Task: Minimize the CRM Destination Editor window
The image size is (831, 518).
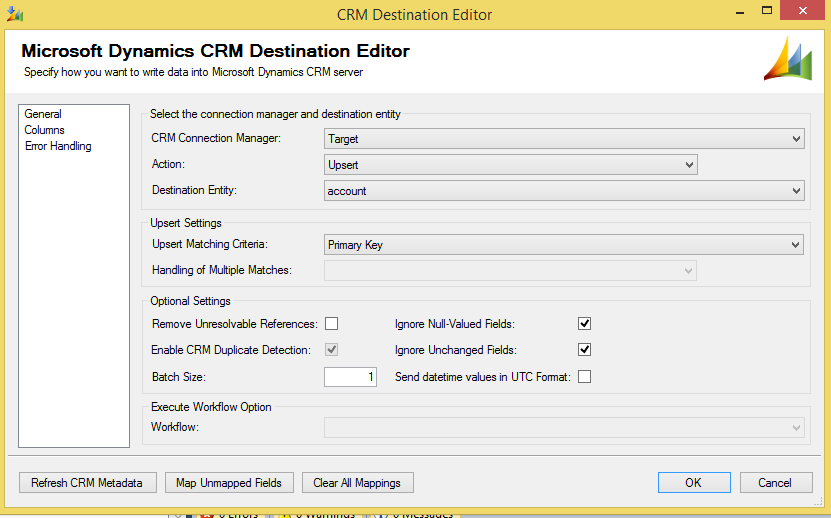Action: pyautogui.click(x=740, y=11)
